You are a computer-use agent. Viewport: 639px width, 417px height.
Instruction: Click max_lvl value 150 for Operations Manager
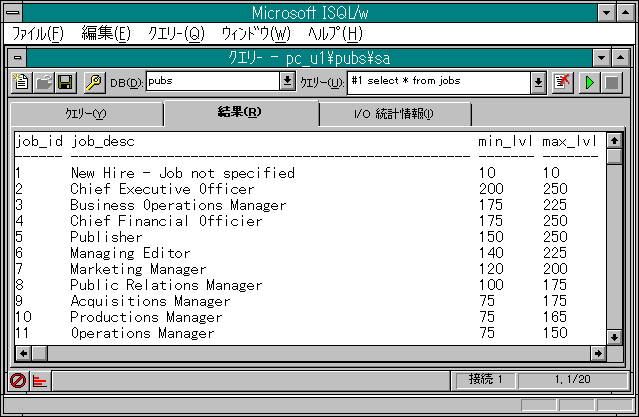[555, 333]
